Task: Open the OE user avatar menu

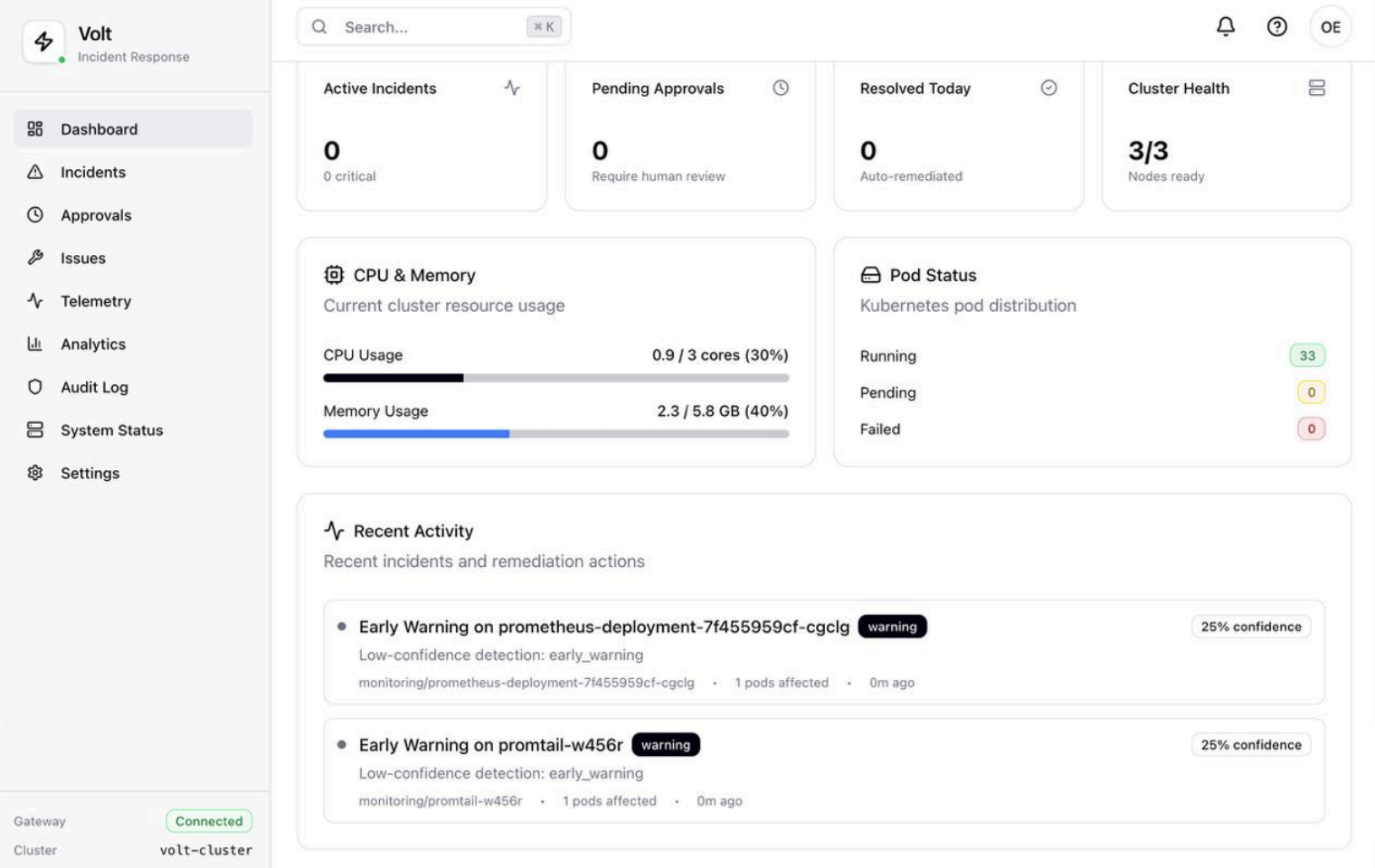Action: click(1330, 27)
